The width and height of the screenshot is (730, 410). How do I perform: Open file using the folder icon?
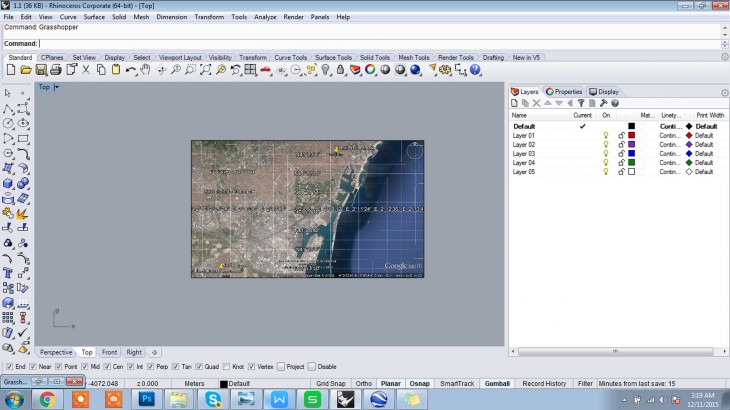point(27,70)
